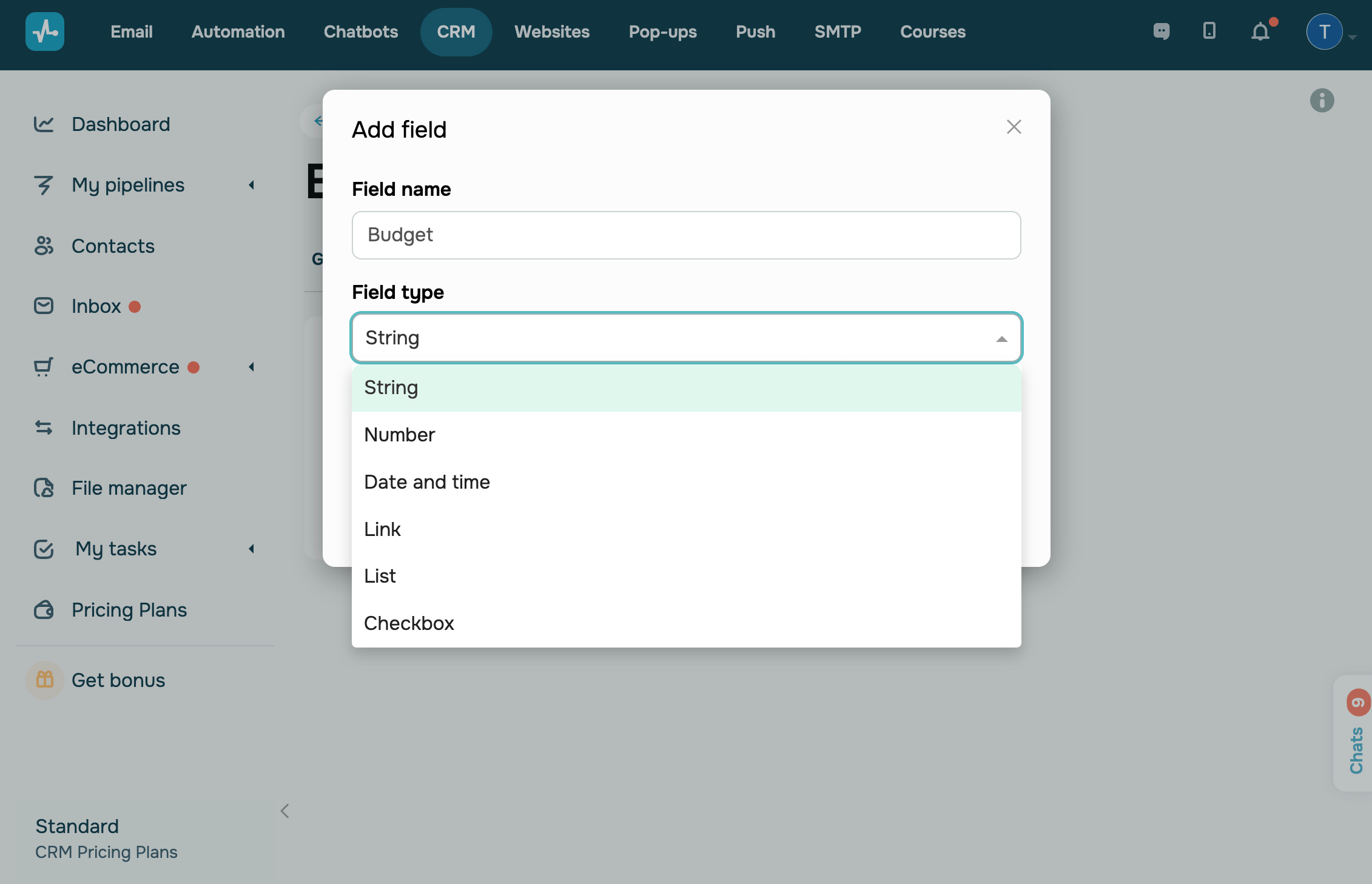Screen dimensions: 1372x884
Task: Open the user avatar T menu
Action: [1324, 32]
